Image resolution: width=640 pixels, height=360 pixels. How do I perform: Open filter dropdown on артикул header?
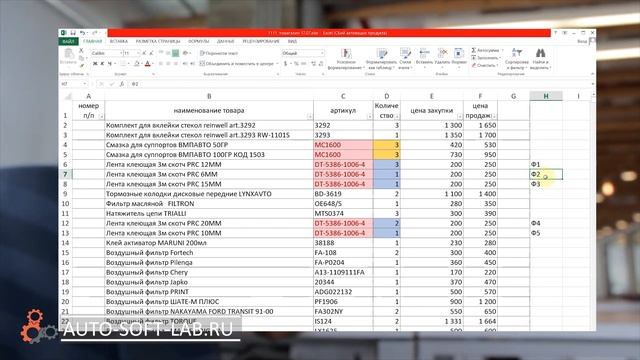coord(369,117)
